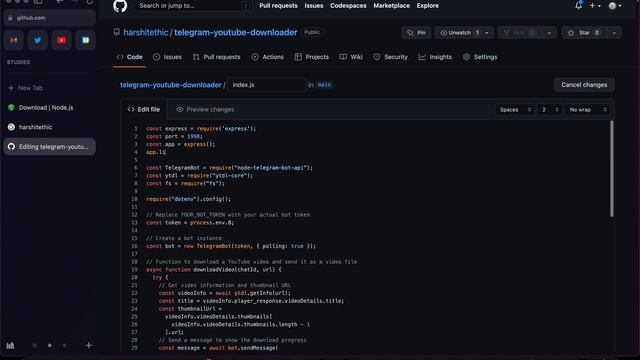This screenshot has width=640, height=360.
Task: Select the Editing telegram-youtube tab
Action: click(49, 147)
